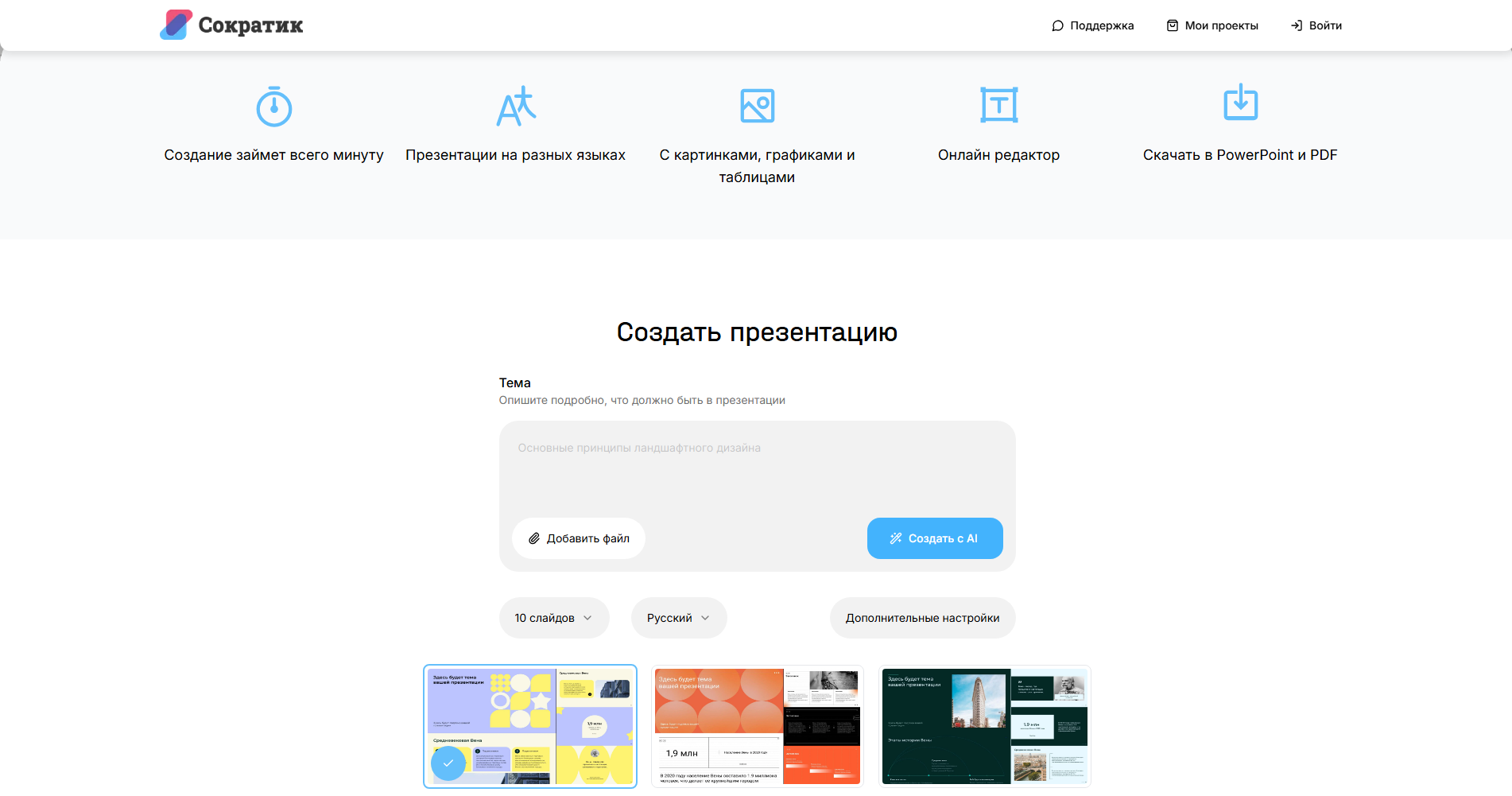Open Поддержка in the top menu

pyautogui.click(x=1092, y=25)
